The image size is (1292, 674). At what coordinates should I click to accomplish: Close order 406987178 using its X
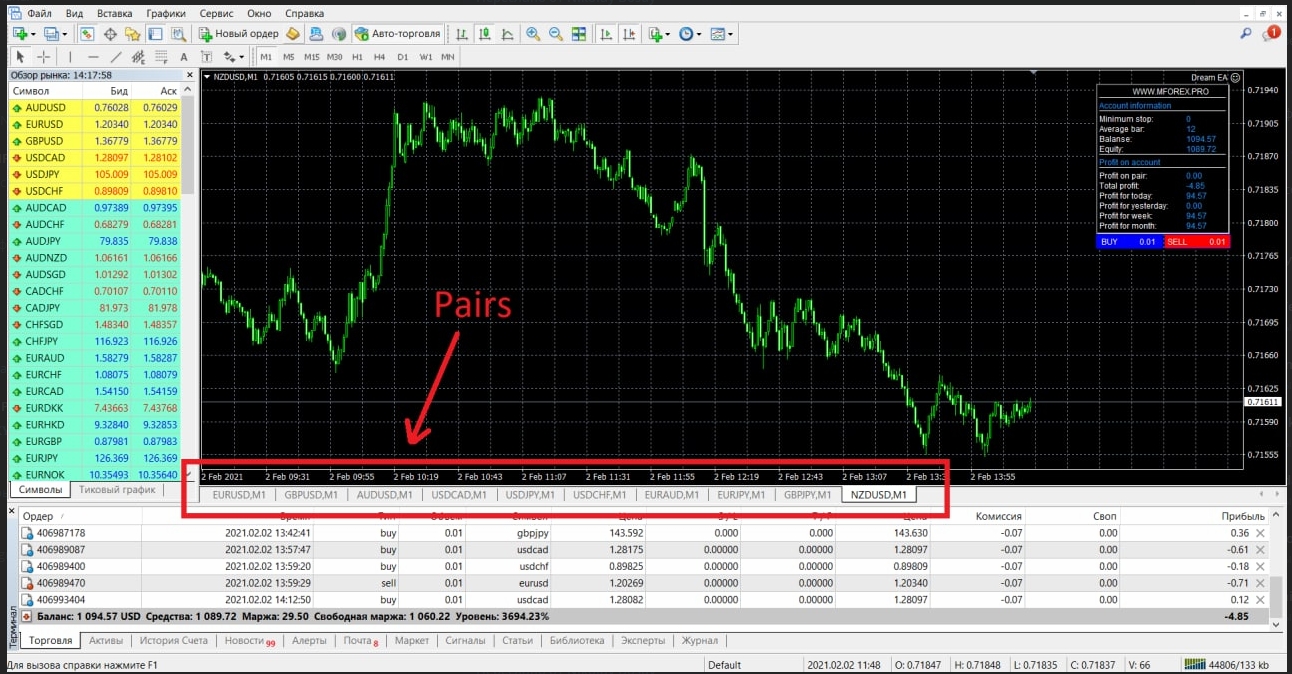pyautogui.click(x=1259, y=533)
